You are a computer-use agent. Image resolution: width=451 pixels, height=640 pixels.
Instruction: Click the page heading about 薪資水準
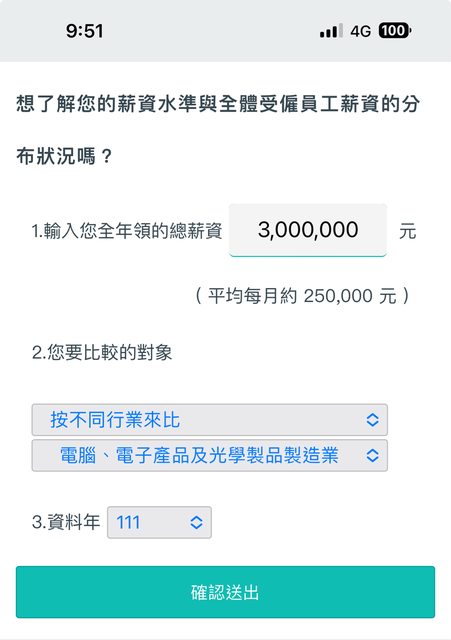click(x=218, y=104)
